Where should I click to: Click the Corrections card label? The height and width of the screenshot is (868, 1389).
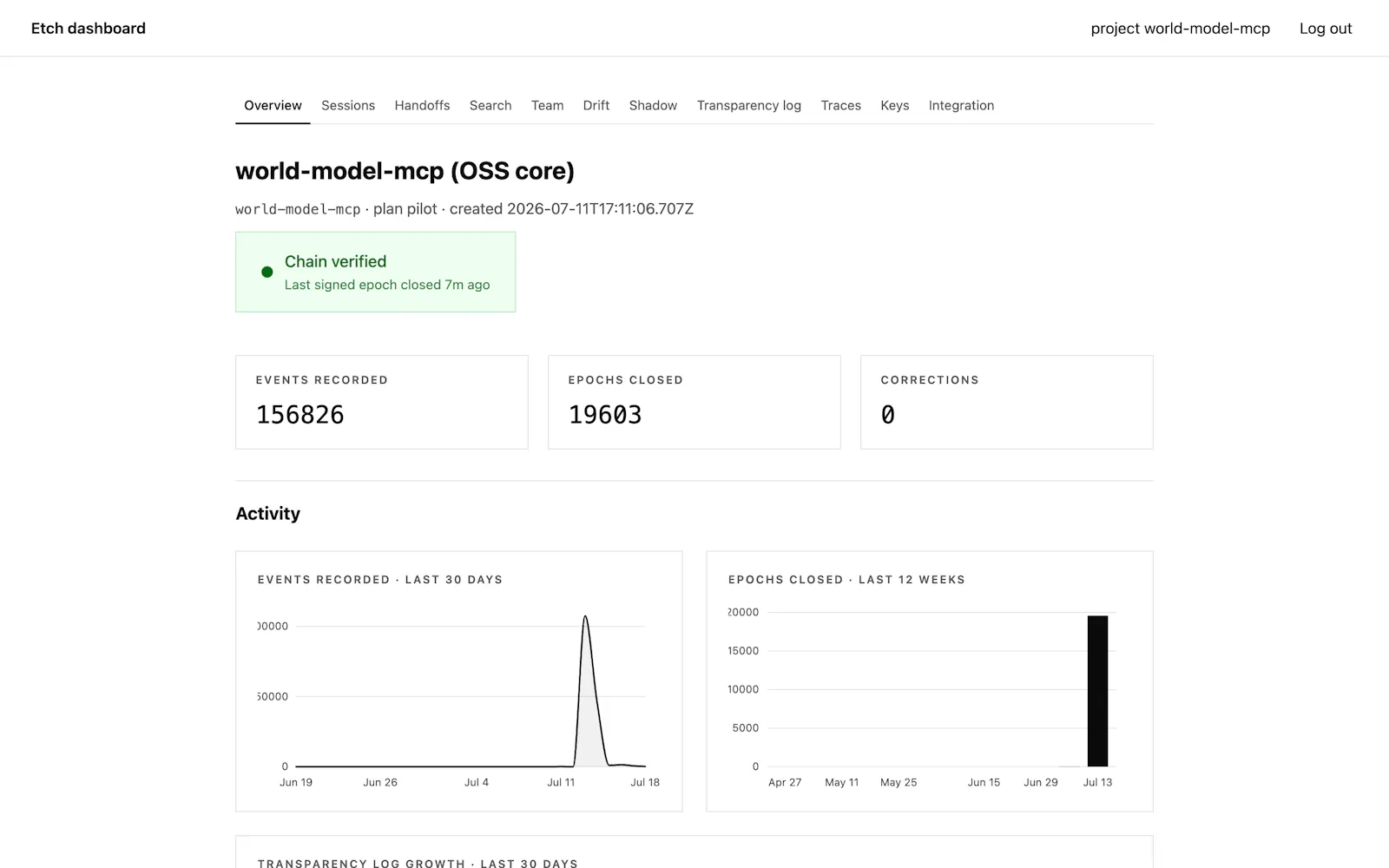[x=930, y=380]
